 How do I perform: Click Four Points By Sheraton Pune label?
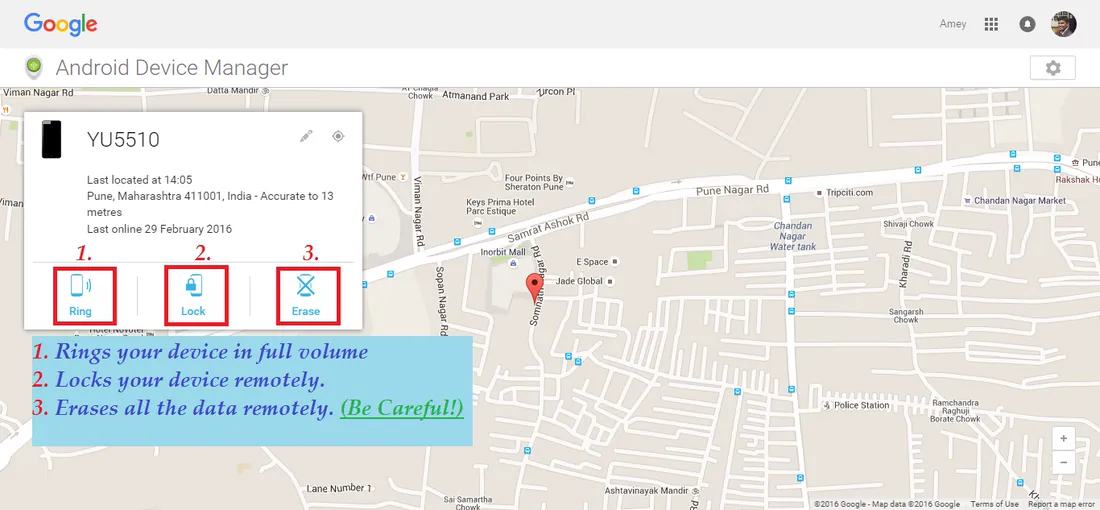[534, 182]
